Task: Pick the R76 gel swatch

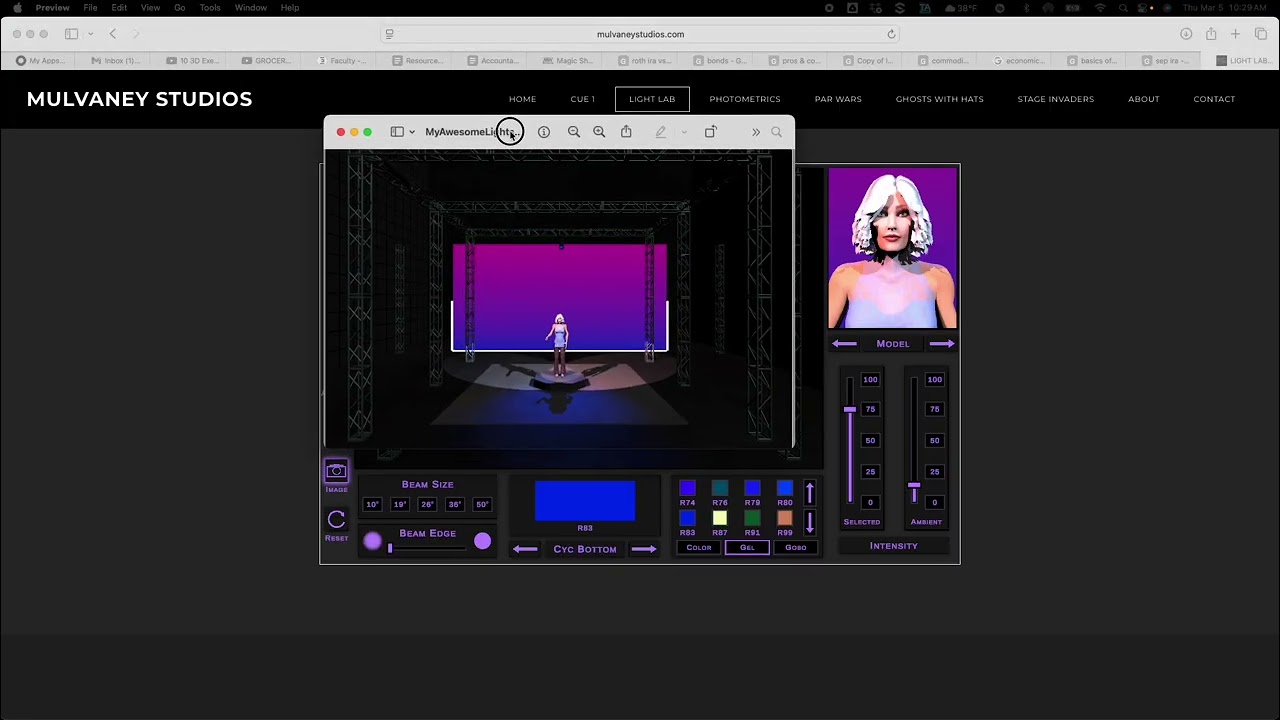Action: pos(720,488)
